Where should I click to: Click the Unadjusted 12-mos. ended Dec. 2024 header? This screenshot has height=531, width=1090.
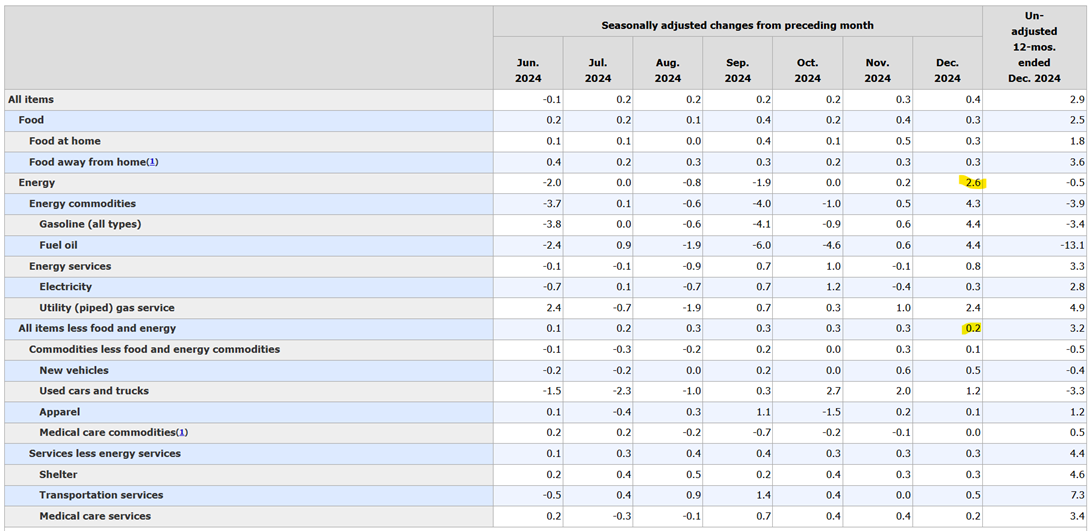1034,47
